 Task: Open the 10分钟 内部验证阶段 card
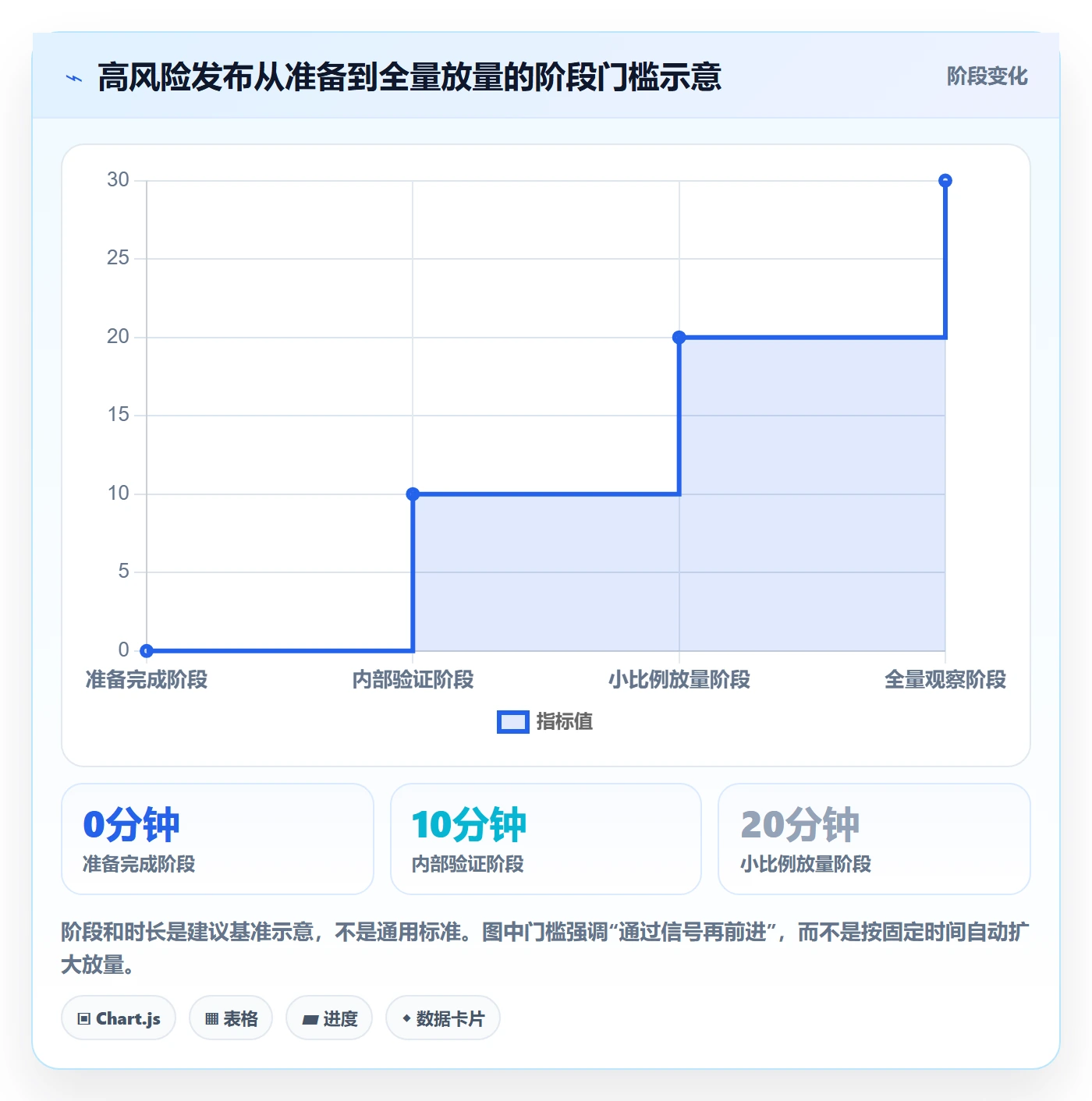546,839
